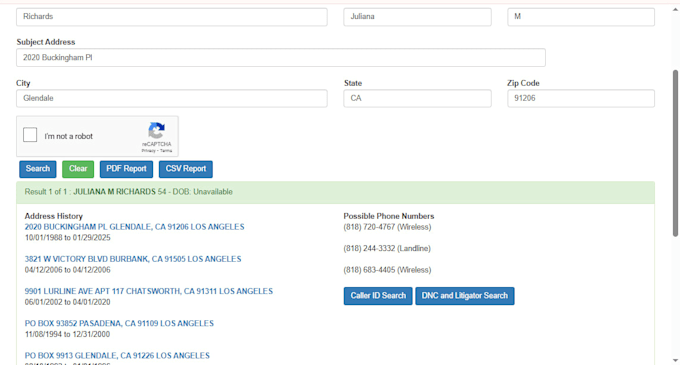Open PO Box 9913 Glendale link
The height and width of the screenshot is (365, 680).
[x=117, y=355]
